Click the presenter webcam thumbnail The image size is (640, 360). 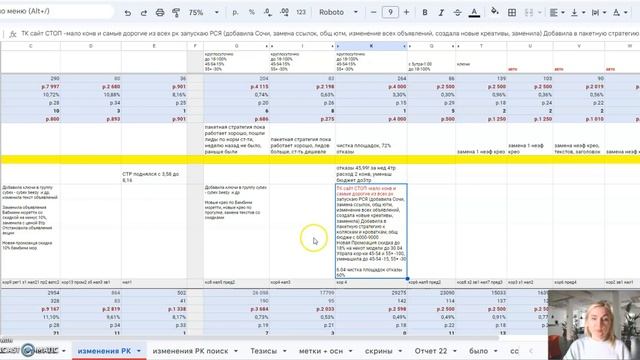point(594,325)
